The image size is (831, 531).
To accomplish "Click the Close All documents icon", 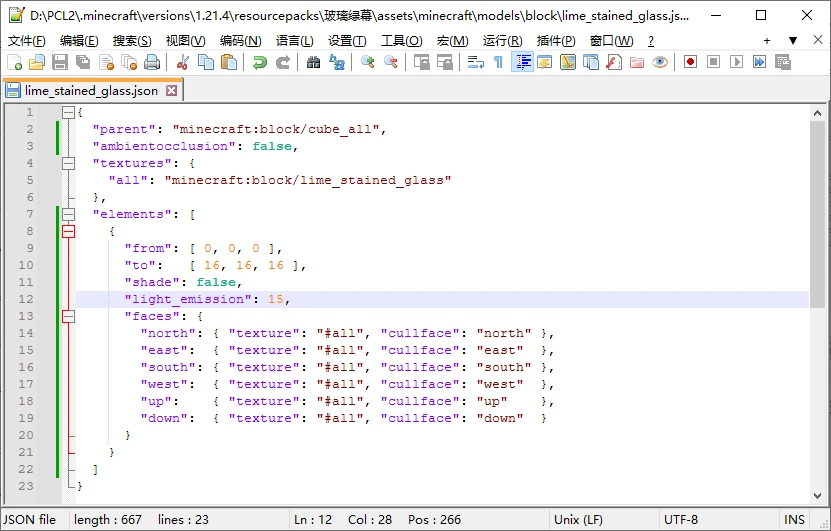I will 129,63.
